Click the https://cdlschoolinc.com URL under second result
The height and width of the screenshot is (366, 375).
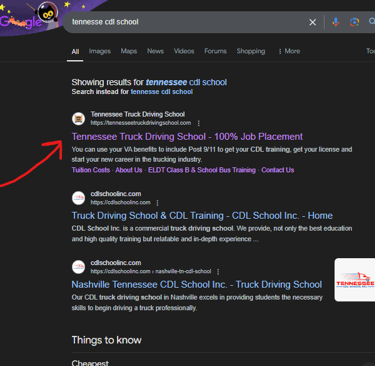120,202
